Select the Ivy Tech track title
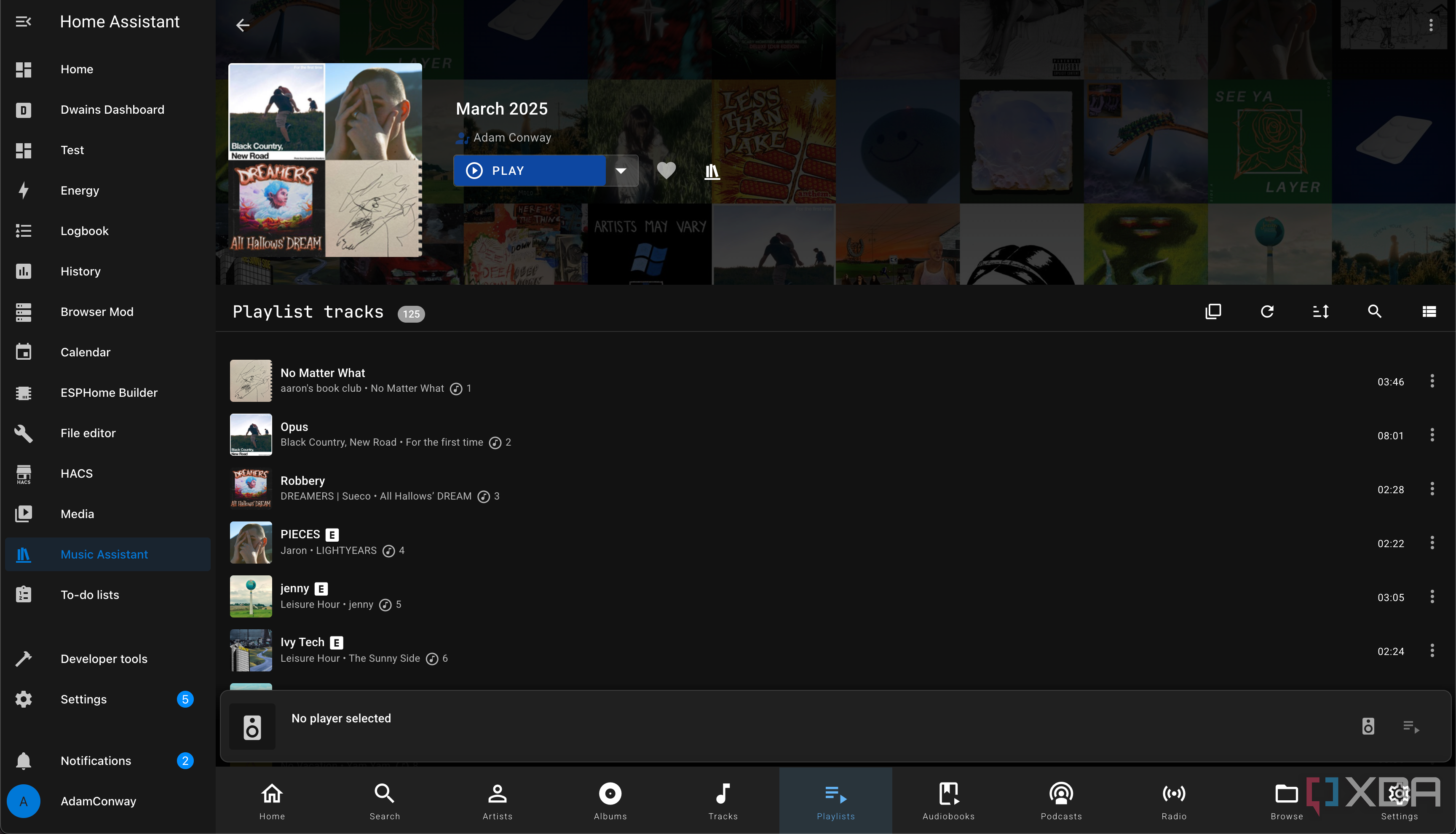 pos(302,642)
